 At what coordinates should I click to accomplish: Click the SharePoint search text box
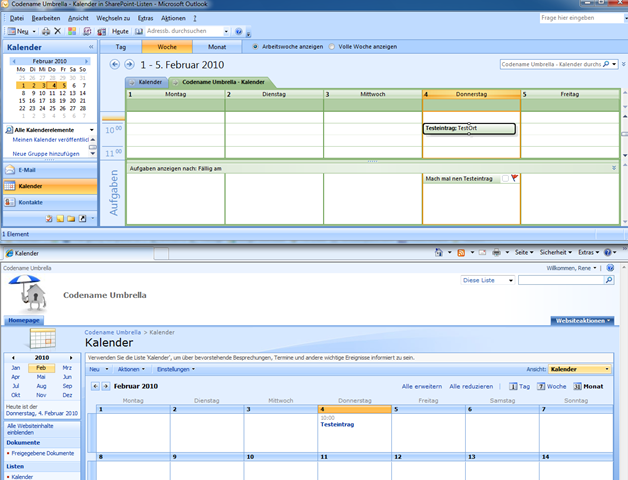tap(561, 280)
